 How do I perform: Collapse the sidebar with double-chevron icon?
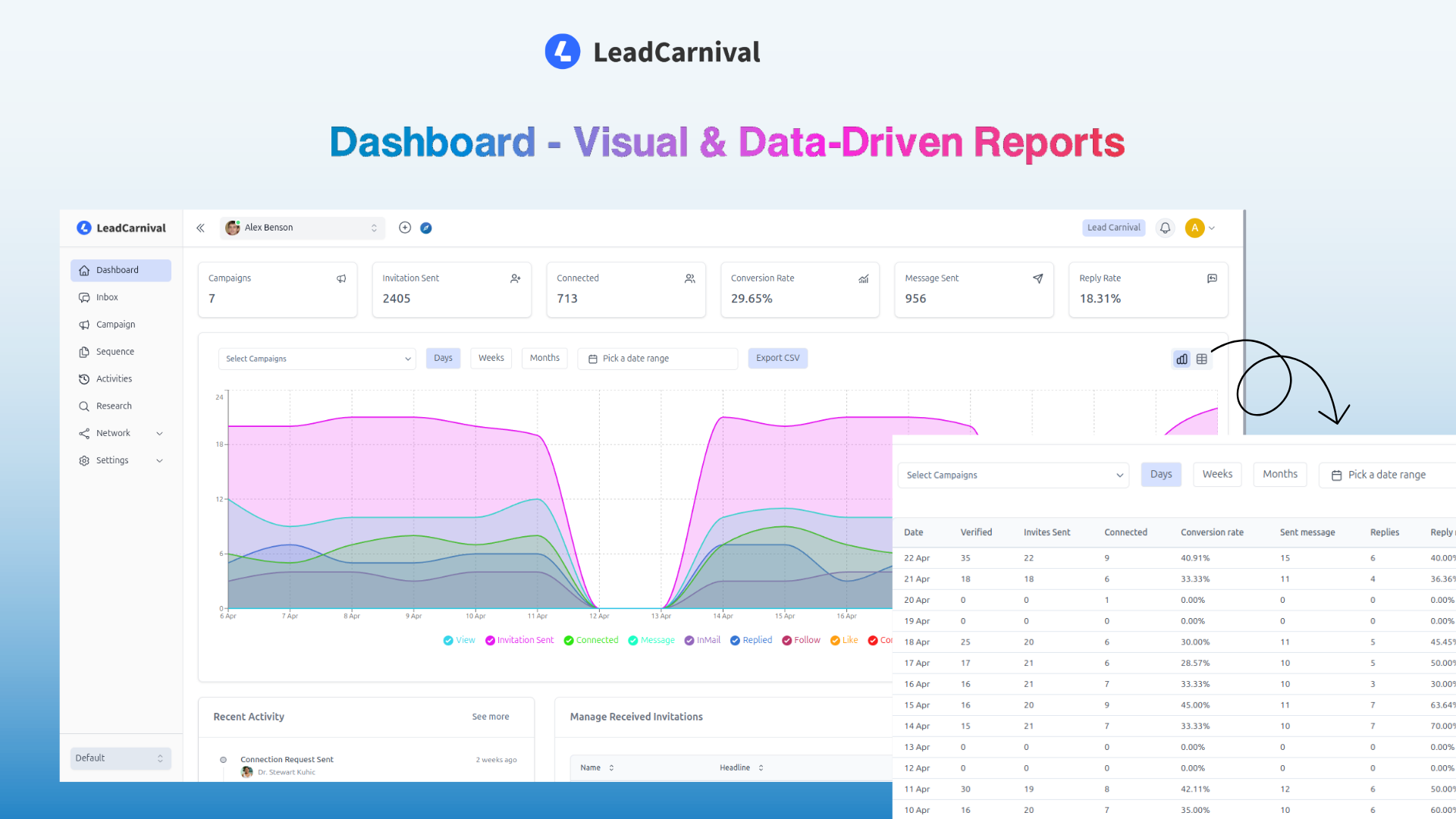200,227
